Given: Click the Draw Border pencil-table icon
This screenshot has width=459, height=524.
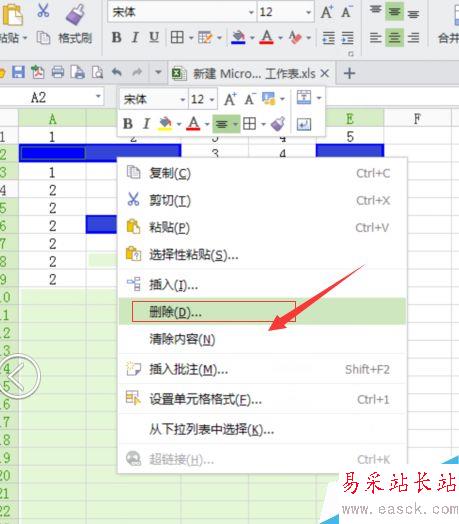Looking at the screenshot, I should (205, 37).
